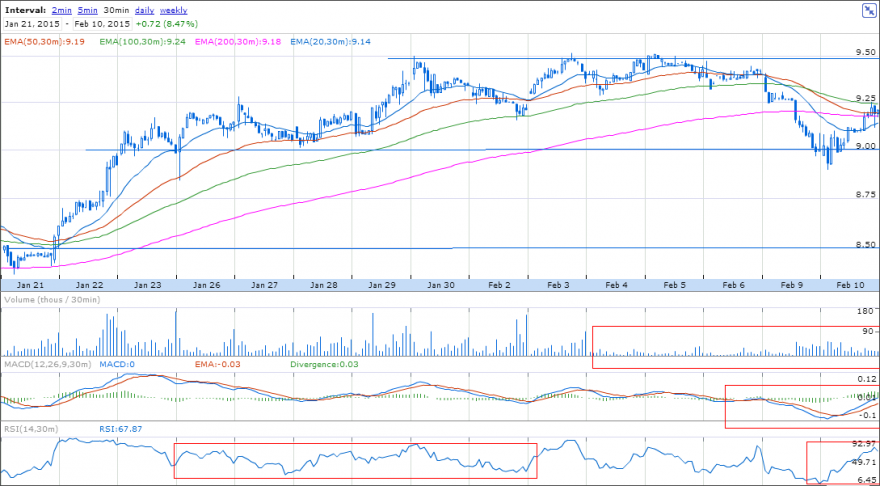
Task: Click the expand chart icon at top right
Action: coord(868,12)
